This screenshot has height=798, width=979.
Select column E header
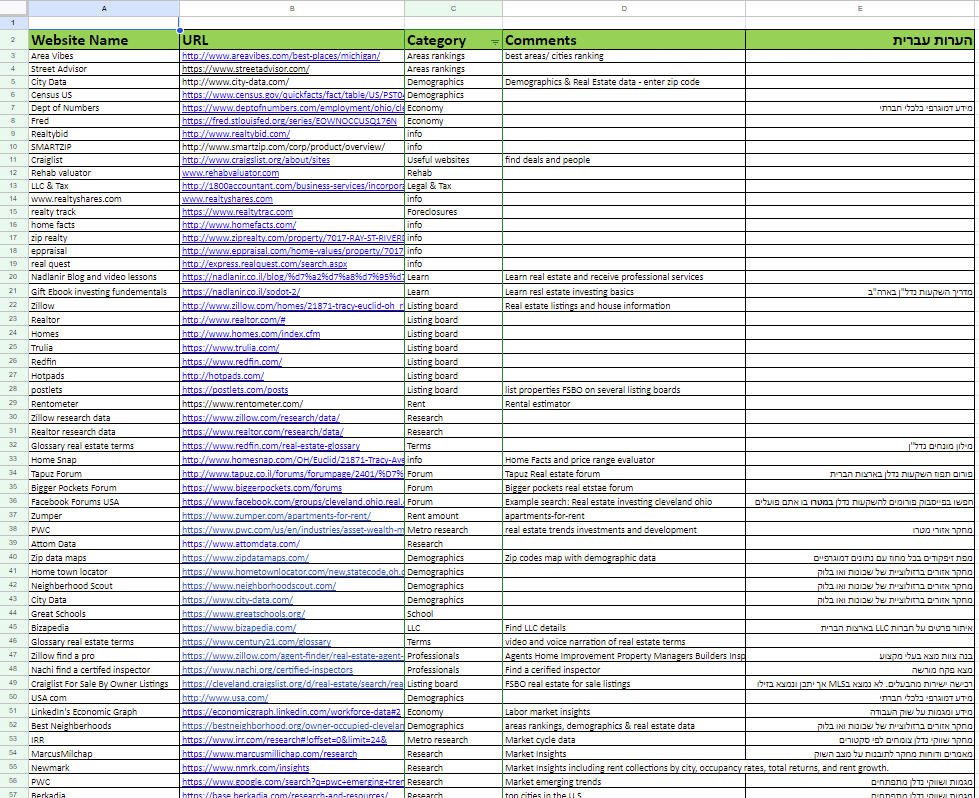point(860,8)
